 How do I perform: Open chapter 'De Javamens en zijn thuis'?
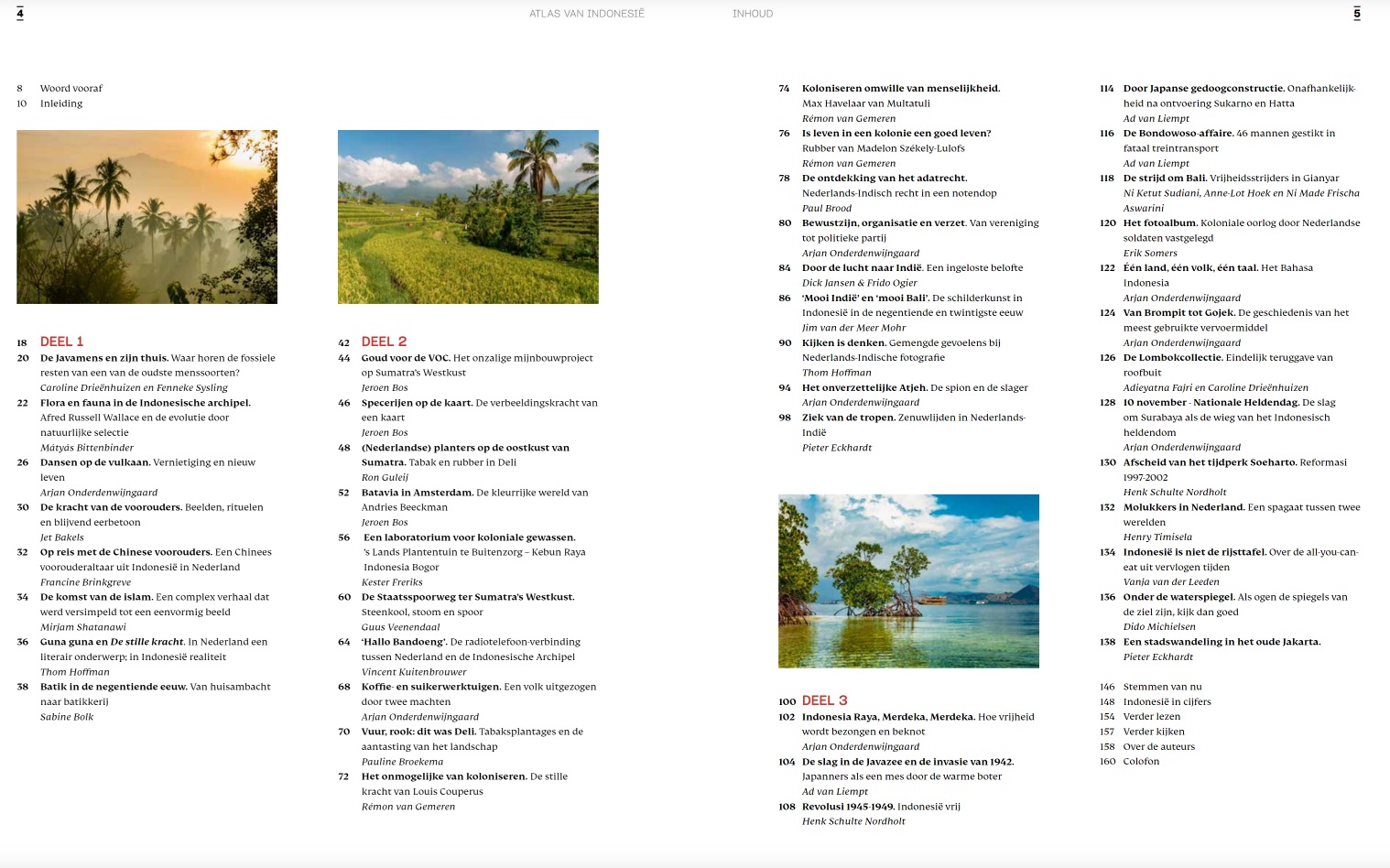(104, 358)
